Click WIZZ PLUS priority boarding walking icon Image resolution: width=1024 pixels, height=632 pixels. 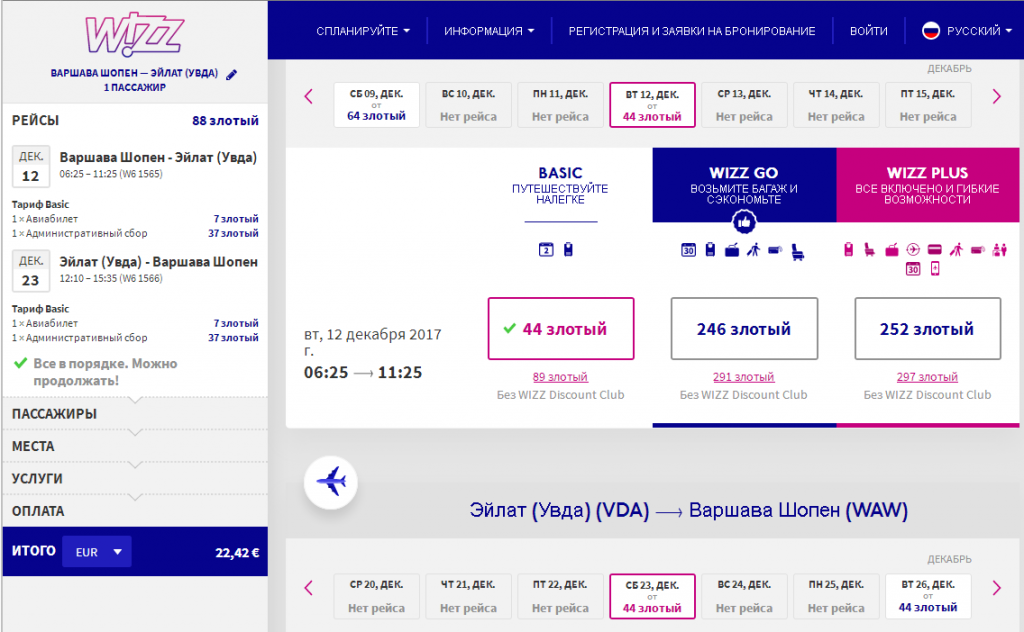coord(956,249)
